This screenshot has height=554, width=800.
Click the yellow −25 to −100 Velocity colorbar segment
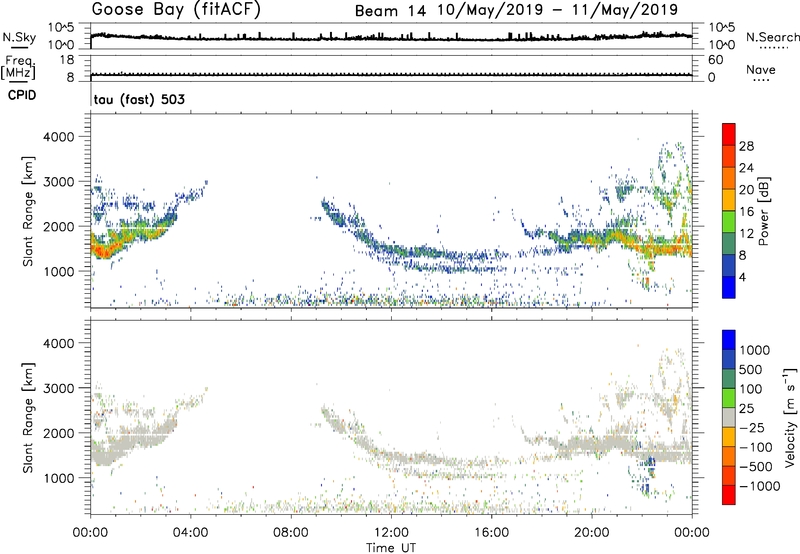[x=729, y=437]
